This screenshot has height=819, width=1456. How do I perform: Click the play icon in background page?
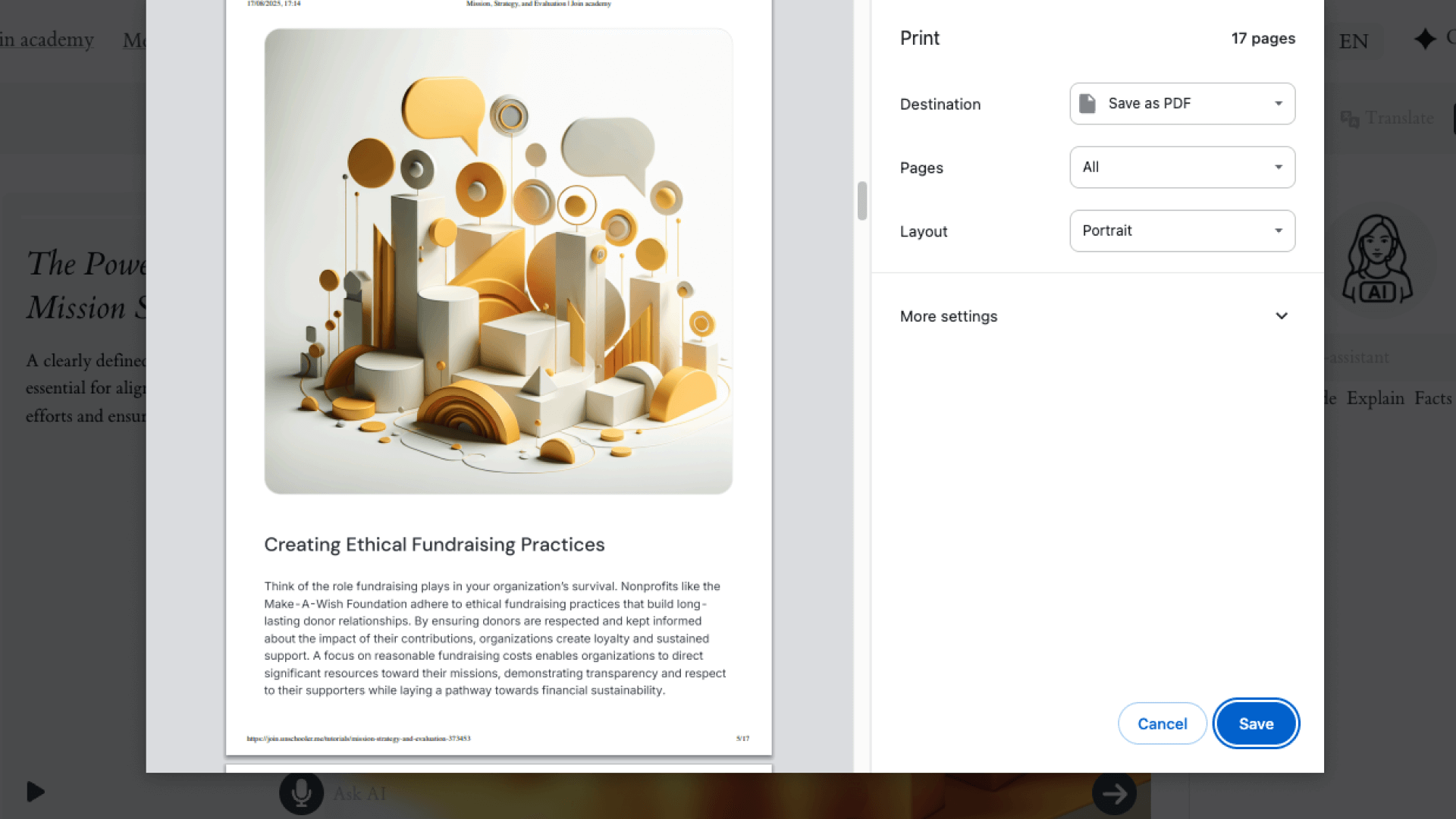36,792
